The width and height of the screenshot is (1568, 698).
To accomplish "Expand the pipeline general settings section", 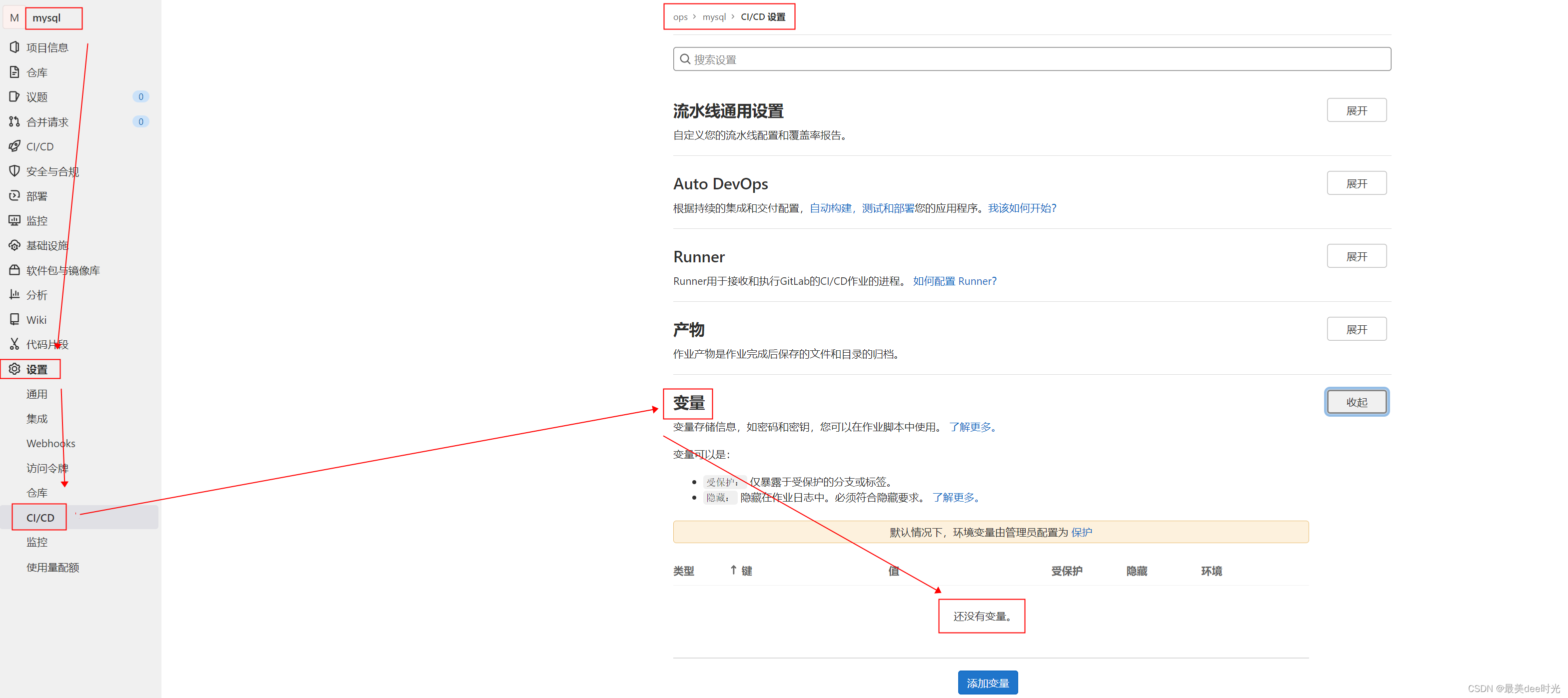I will pyautogui.click(x=1356, y=110).
